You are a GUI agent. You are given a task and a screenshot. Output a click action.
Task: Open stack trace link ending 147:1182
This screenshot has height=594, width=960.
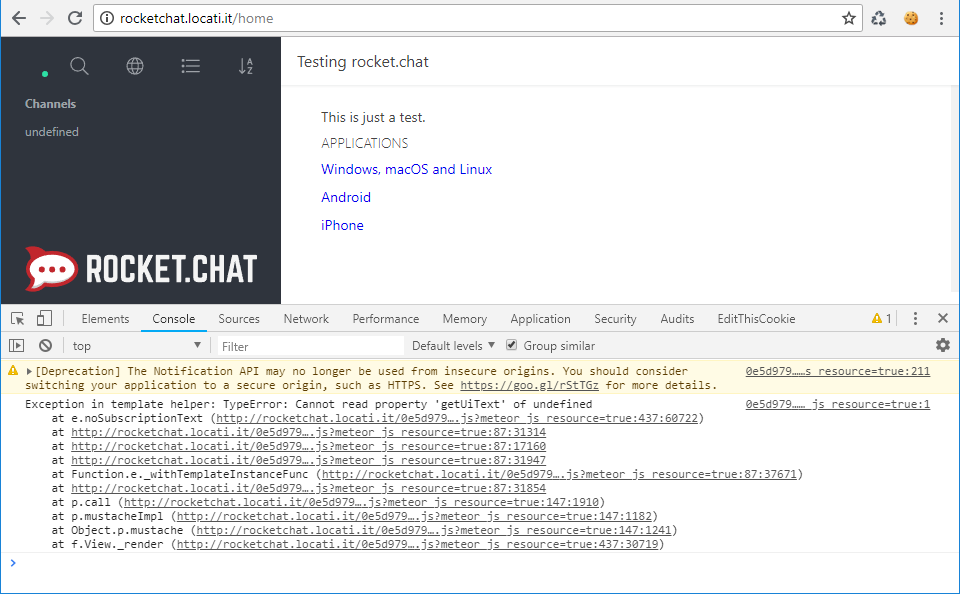coord(414,517)
